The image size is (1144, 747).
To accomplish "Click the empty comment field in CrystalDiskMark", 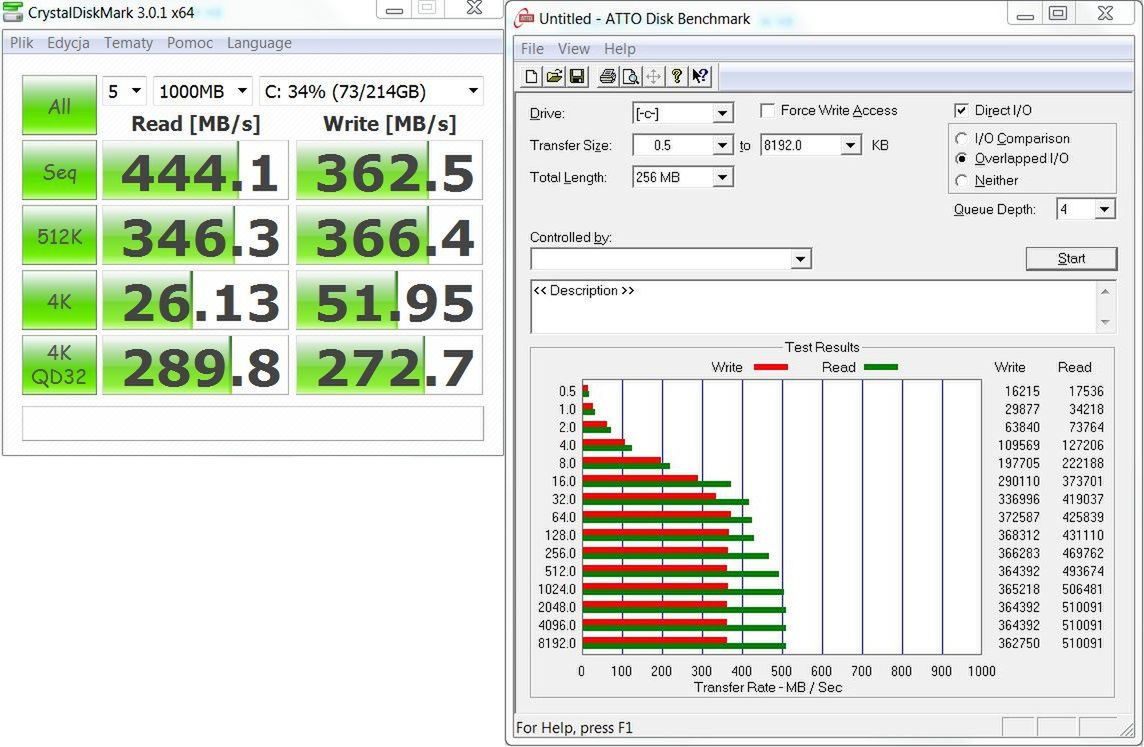I will tap(252, 423).
